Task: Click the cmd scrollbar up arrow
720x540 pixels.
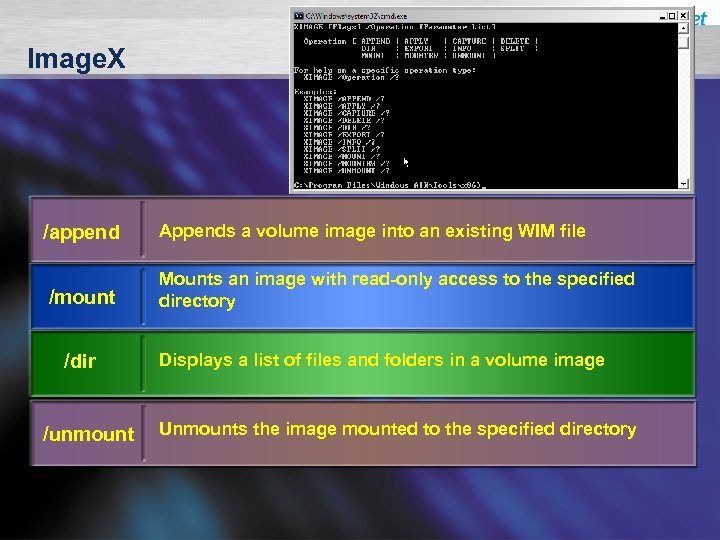Action: (683, 28)
